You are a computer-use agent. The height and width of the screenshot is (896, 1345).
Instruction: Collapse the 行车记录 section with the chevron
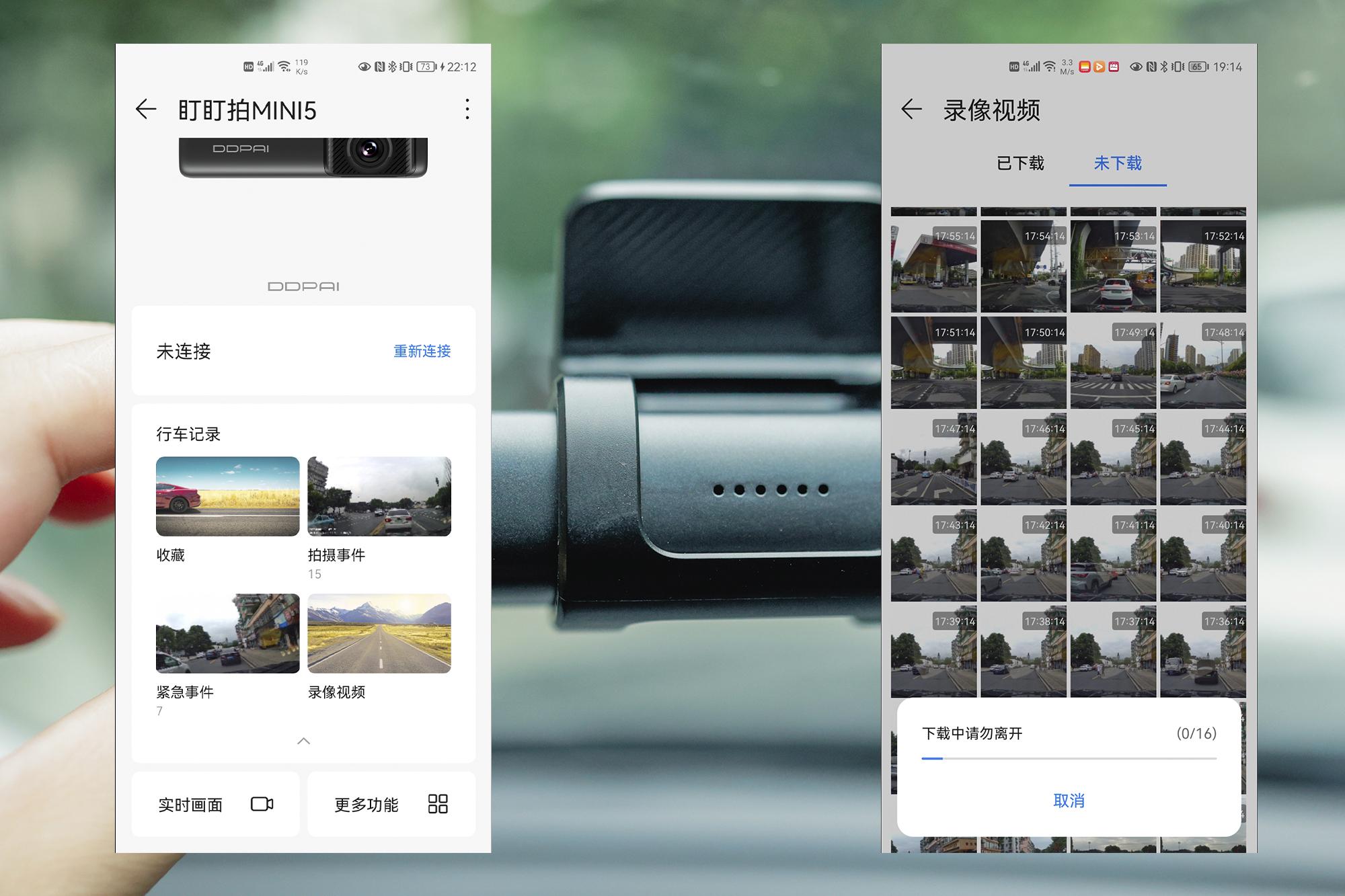coord(303,741)
